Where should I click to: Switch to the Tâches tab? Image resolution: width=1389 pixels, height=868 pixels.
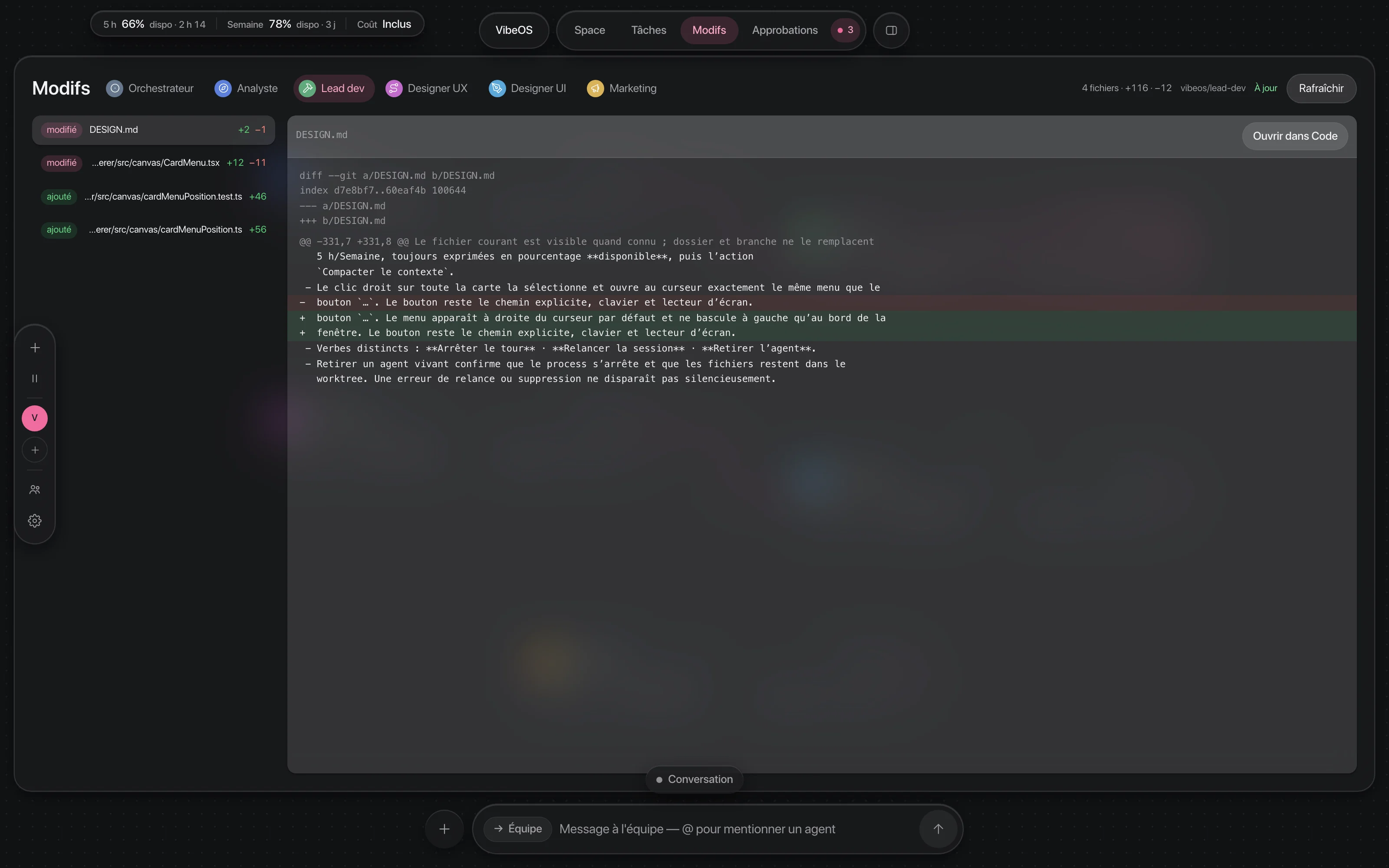pos(648,30)
